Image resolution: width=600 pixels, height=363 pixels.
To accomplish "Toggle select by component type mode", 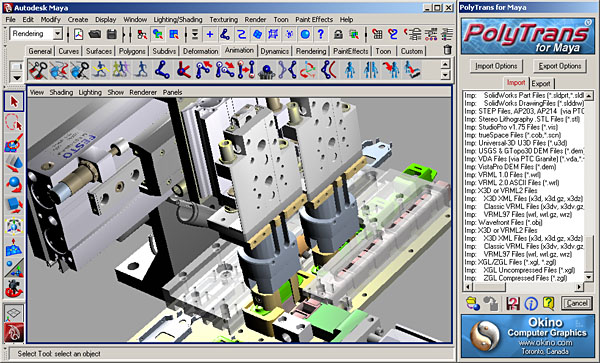I will (174, 34).
